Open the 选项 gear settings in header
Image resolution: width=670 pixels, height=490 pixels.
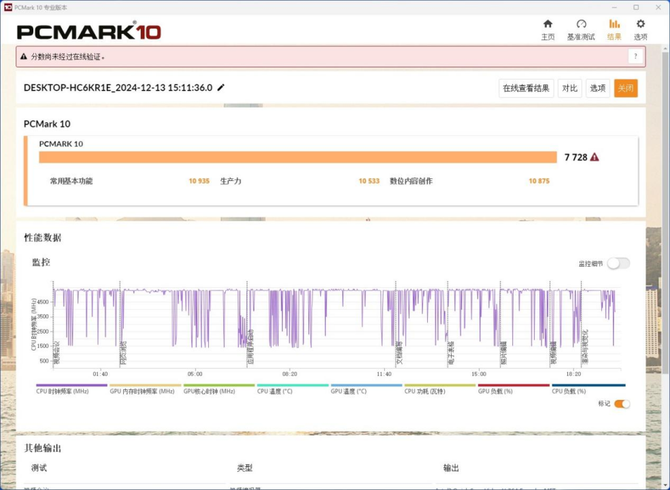coord(640,29)
